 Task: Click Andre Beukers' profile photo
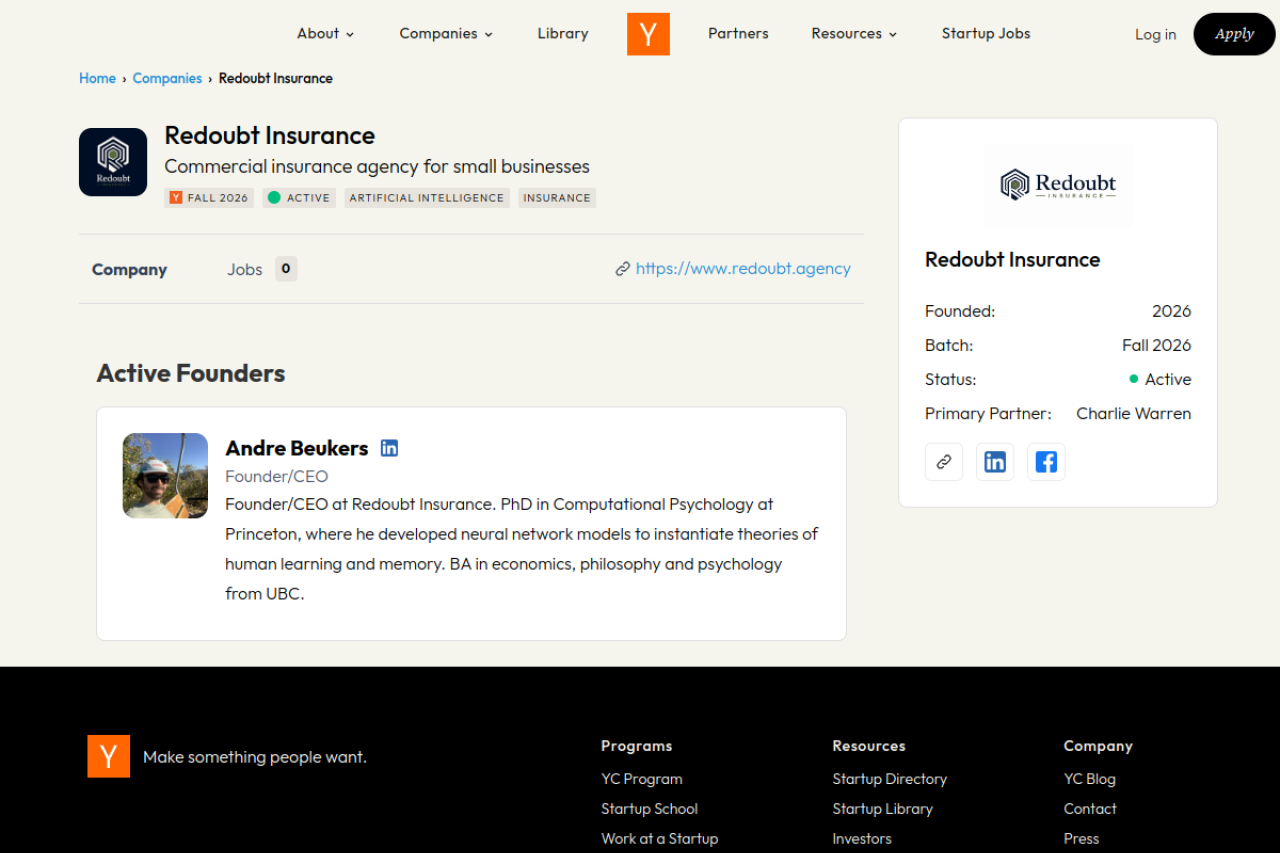click(165, 476)
